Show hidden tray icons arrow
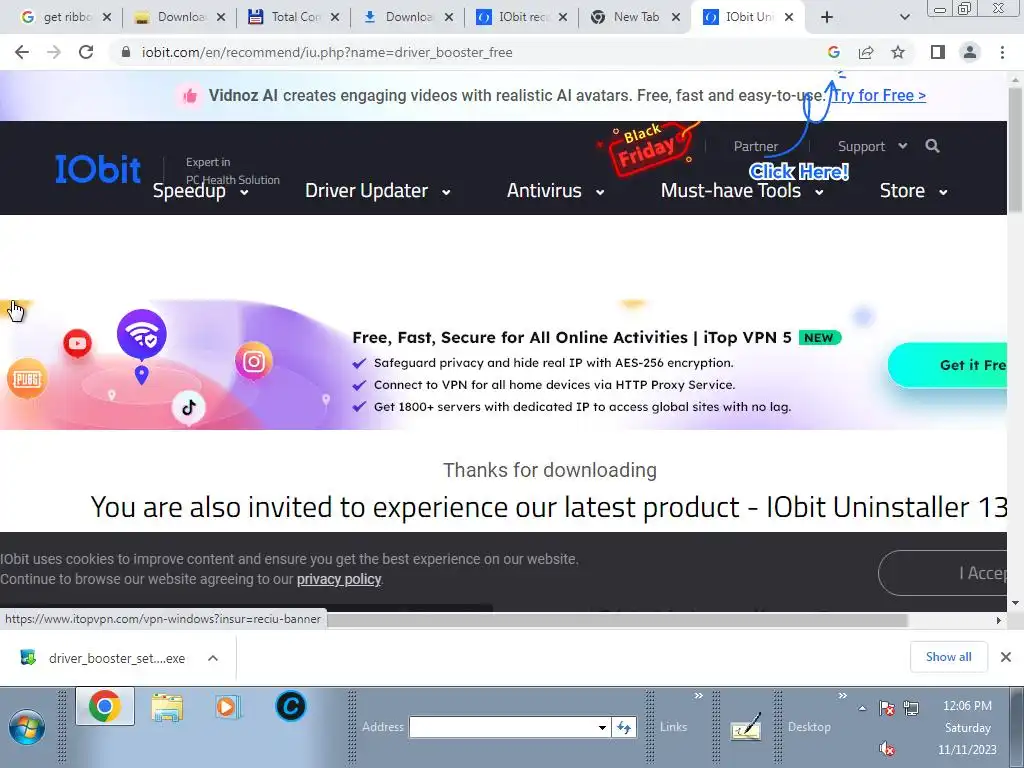This screenshot has height=768, width=1024. tap(863, 708)
